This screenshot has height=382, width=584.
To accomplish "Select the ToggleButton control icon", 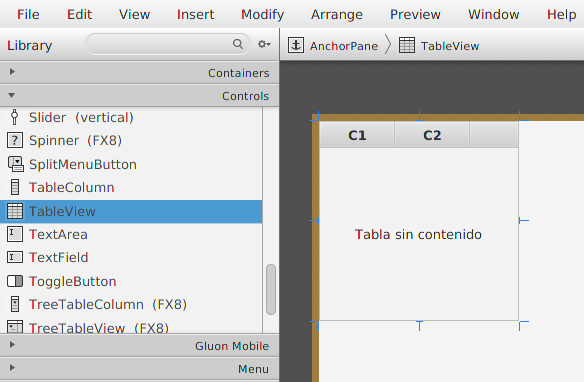I will click(15, 281).
